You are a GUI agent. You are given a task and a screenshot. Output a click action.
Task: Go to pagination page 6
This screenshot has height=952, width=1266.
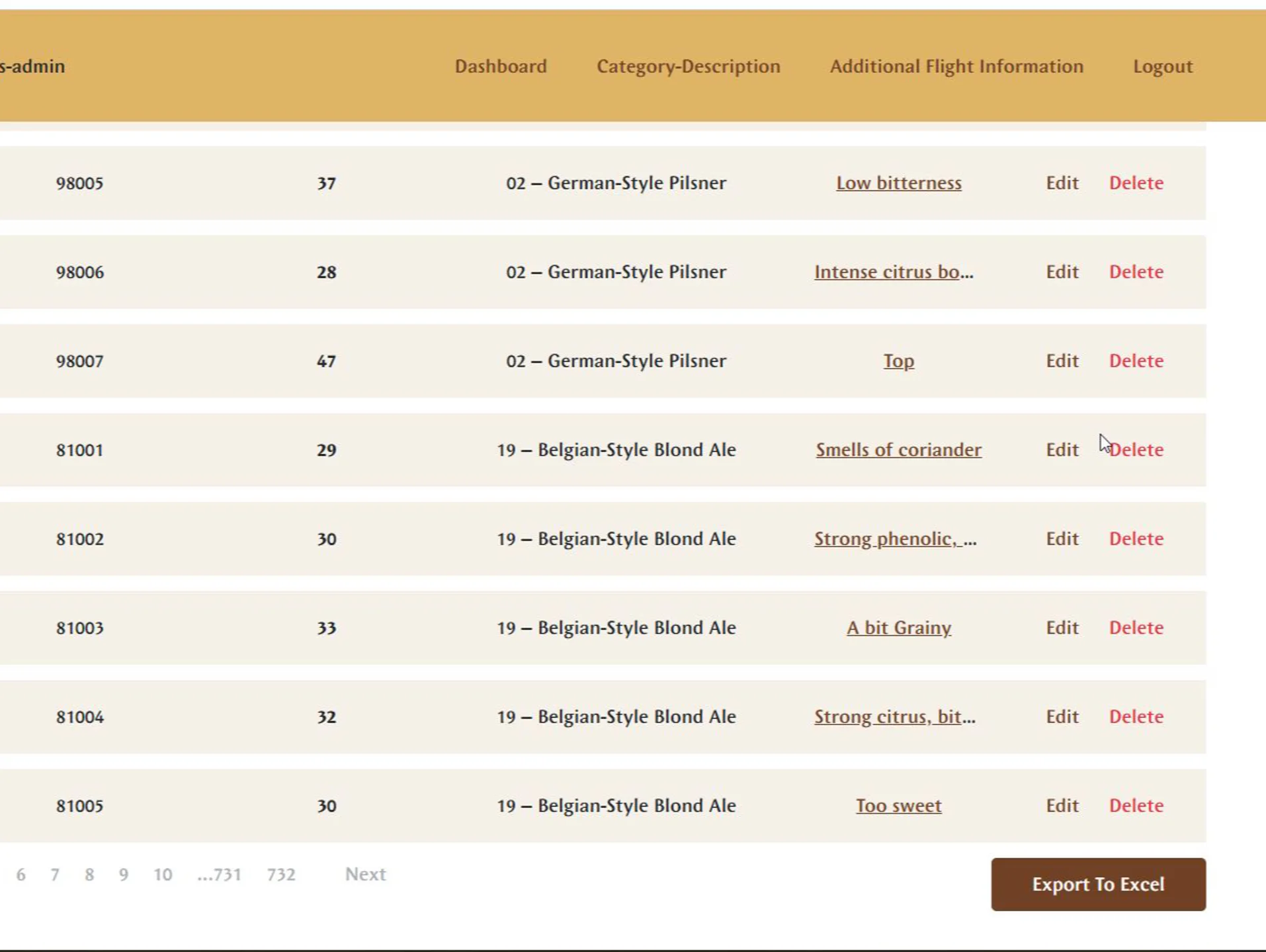[x=21, y=875]
